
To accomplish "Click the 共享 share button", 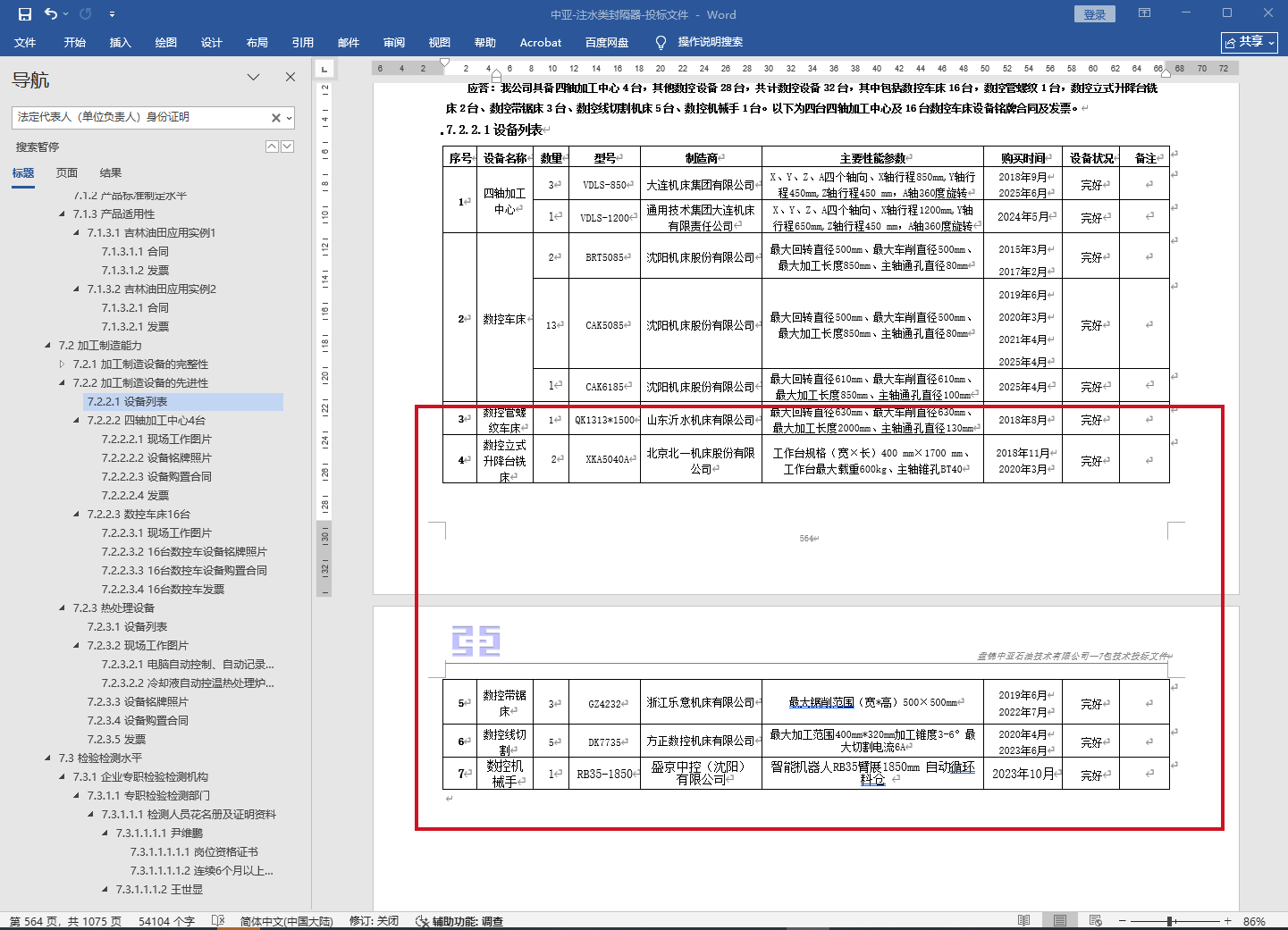I will [1250, 42].
